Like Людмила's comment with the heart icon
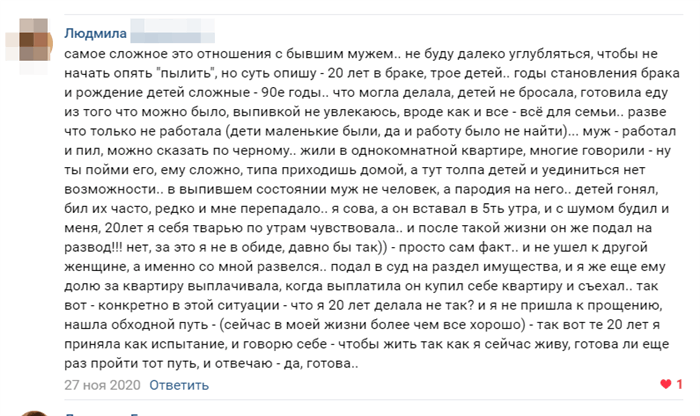Screen dimensions: 700x416 (x=666, y=384)
